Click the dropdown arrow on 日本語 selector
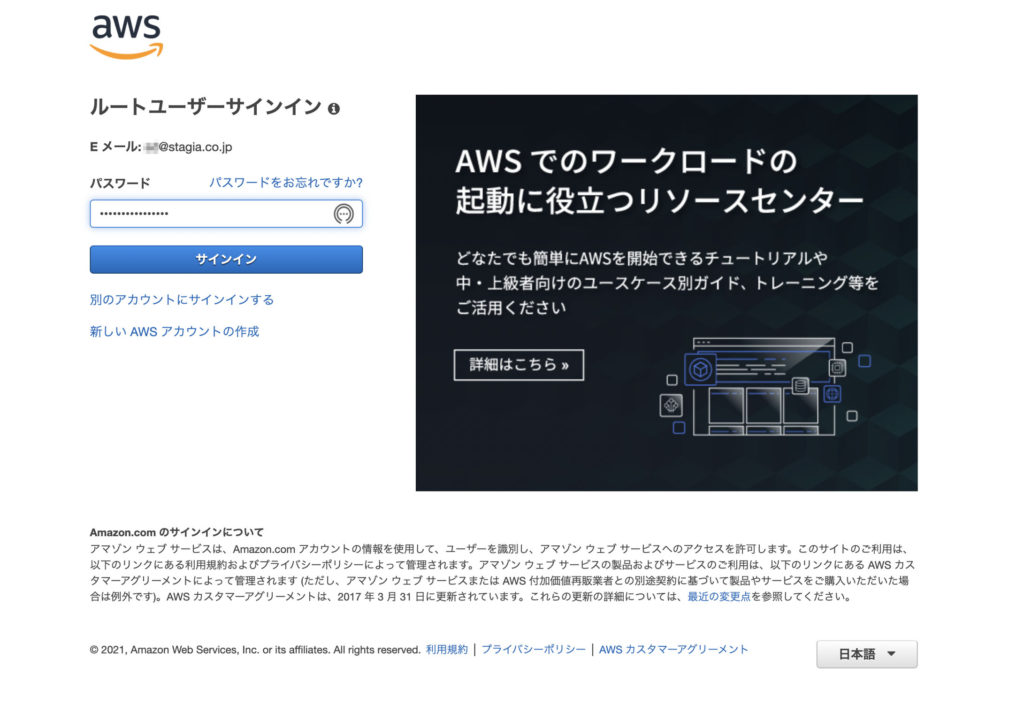Screen dimensions: 1024x706 click(891, 653)
